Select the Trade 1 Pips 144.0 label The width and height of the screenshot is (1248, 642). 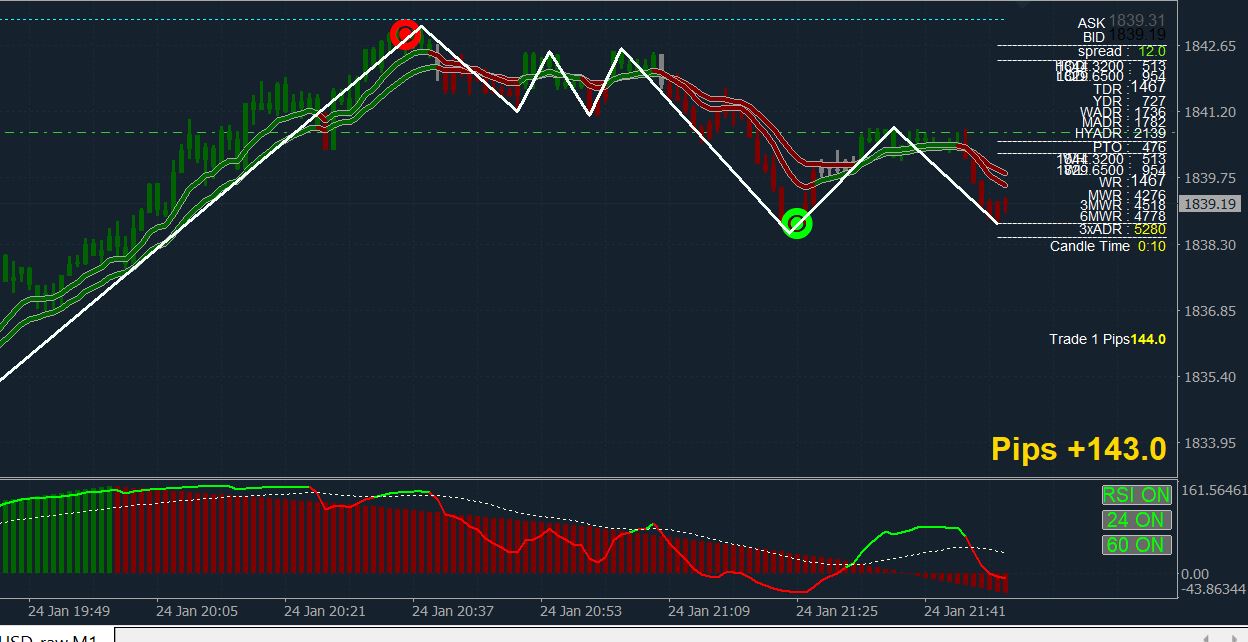coord(1107,339)
